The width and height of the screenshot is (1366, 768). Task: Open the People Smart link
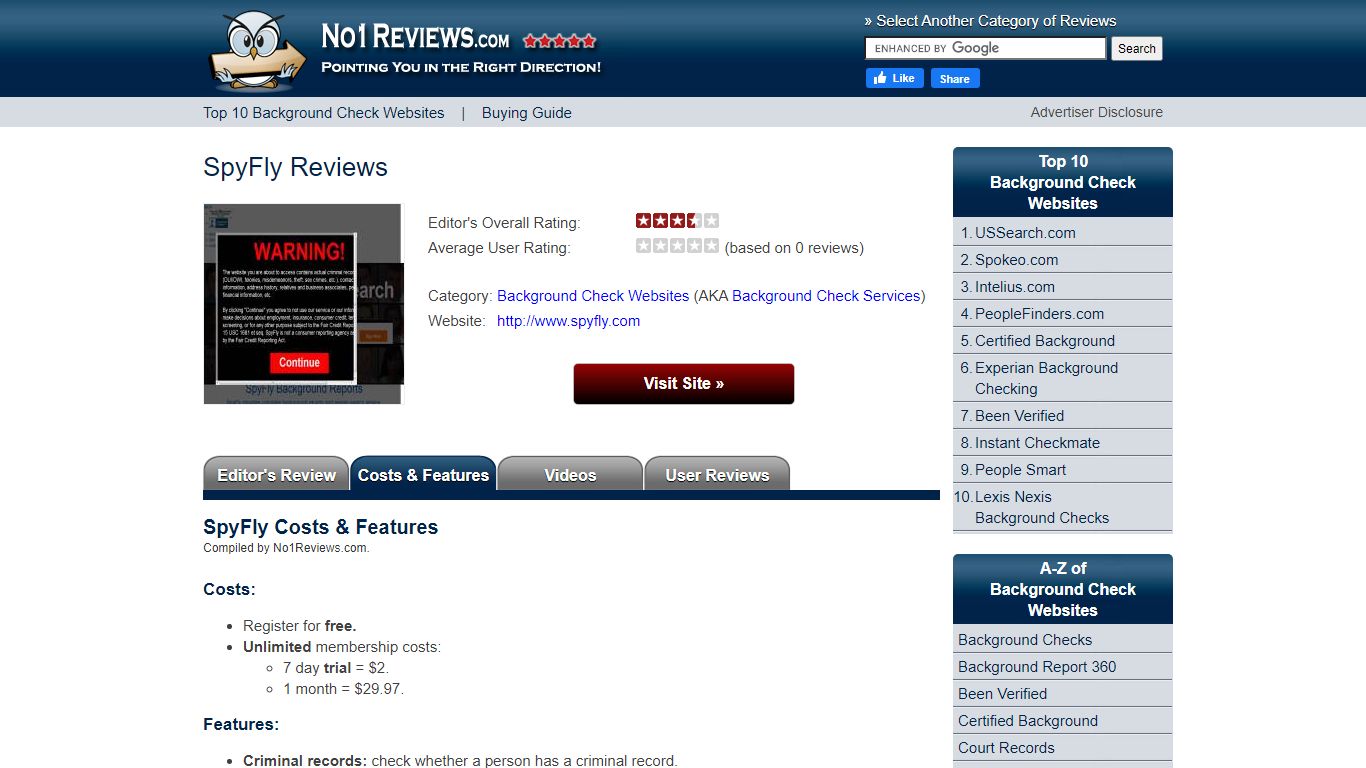coord(1020,470)
